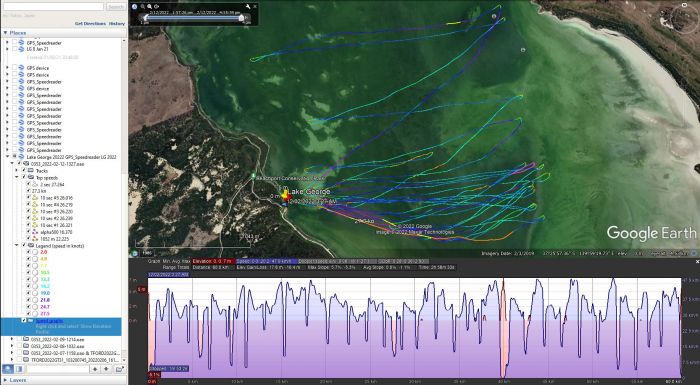Uncheck the Tracks folder checkbox
The height and width of the screenshot is (385, 700).
point(24,171)
